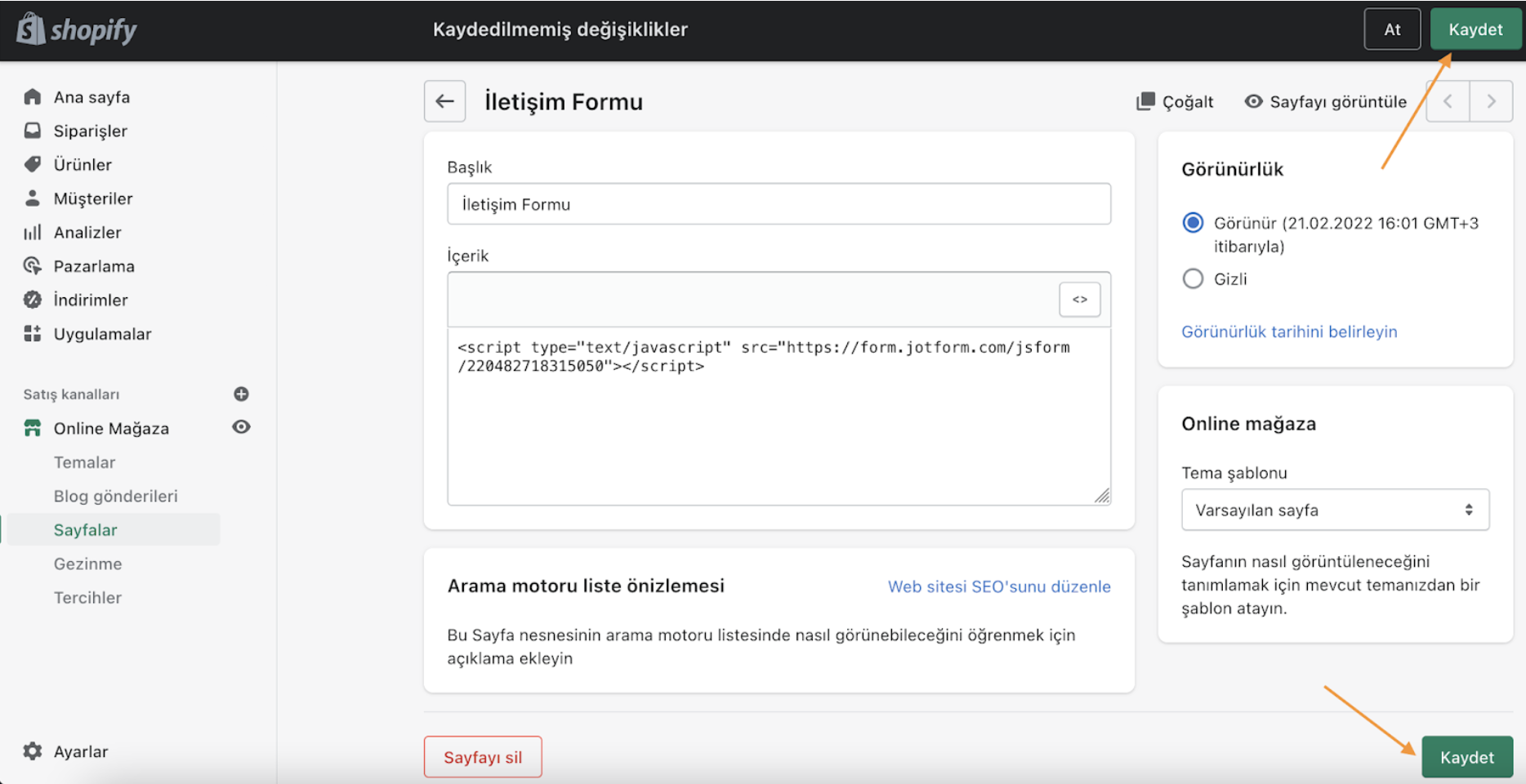Viewport: 1526px width, 784px height.
Task: Click into the Başlık title field
Action: tap(779, 204)
